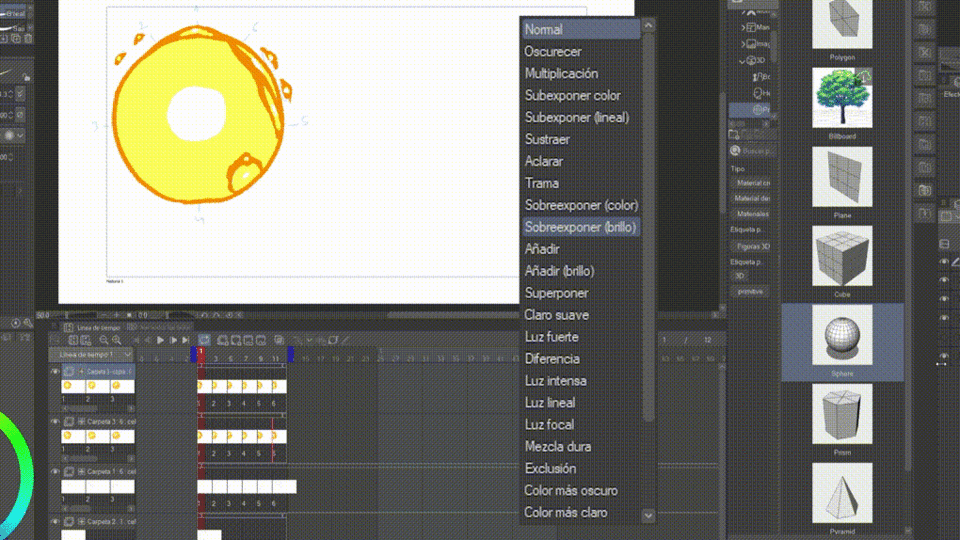Click the search icon beside Buscar field

tap(735, 151)
